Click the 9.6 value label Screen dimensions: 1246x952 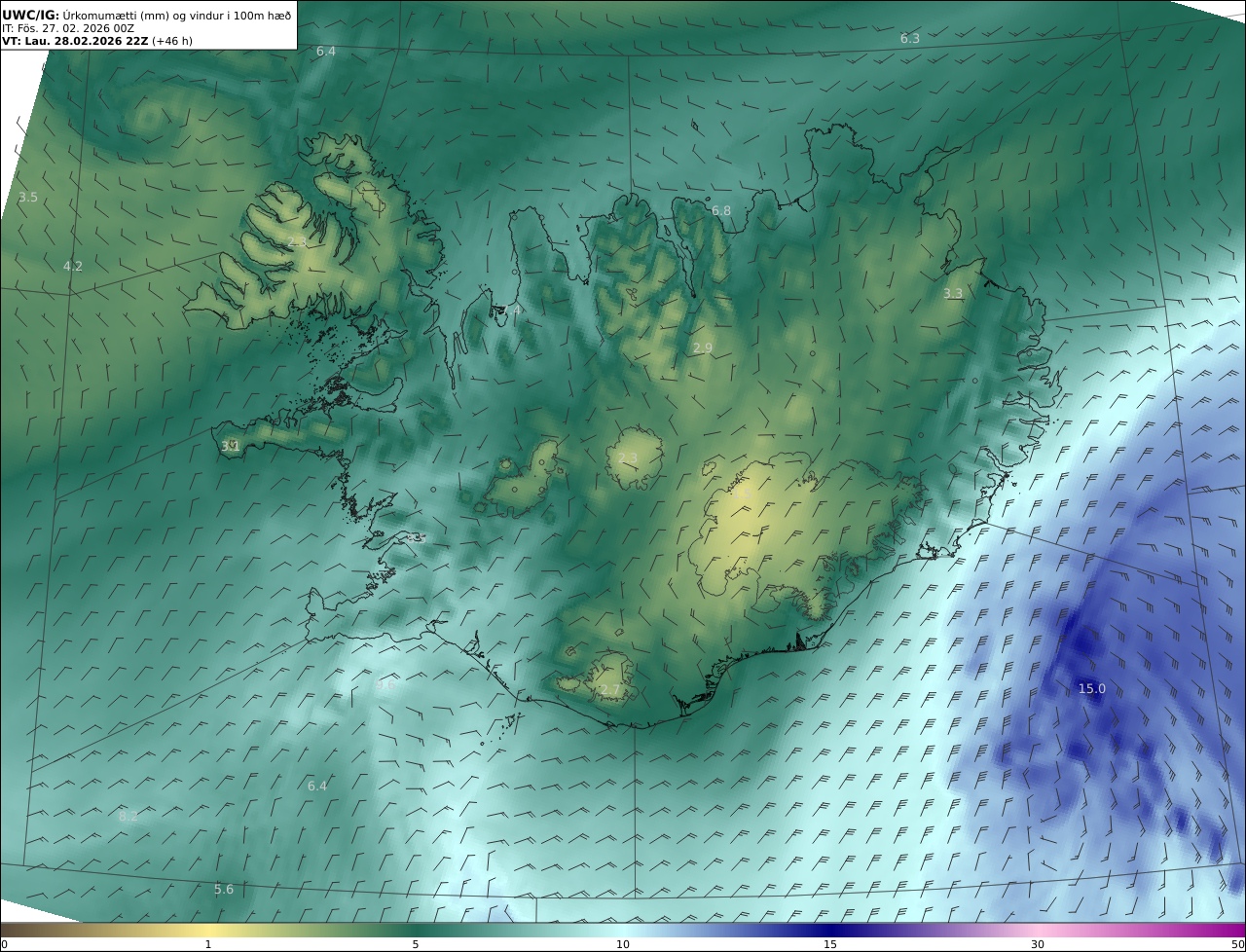tap(385, 684)
